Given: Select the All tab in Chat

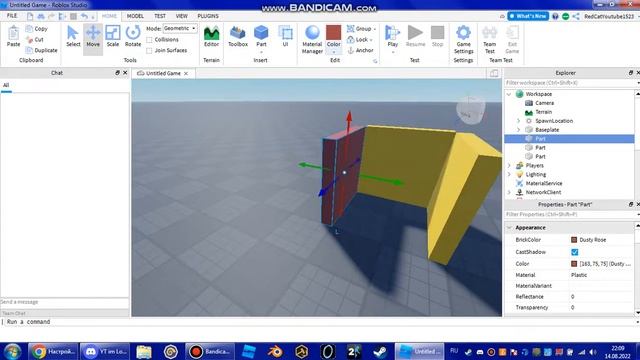Looking at the screenshot, I should click(x=6, y=85).
